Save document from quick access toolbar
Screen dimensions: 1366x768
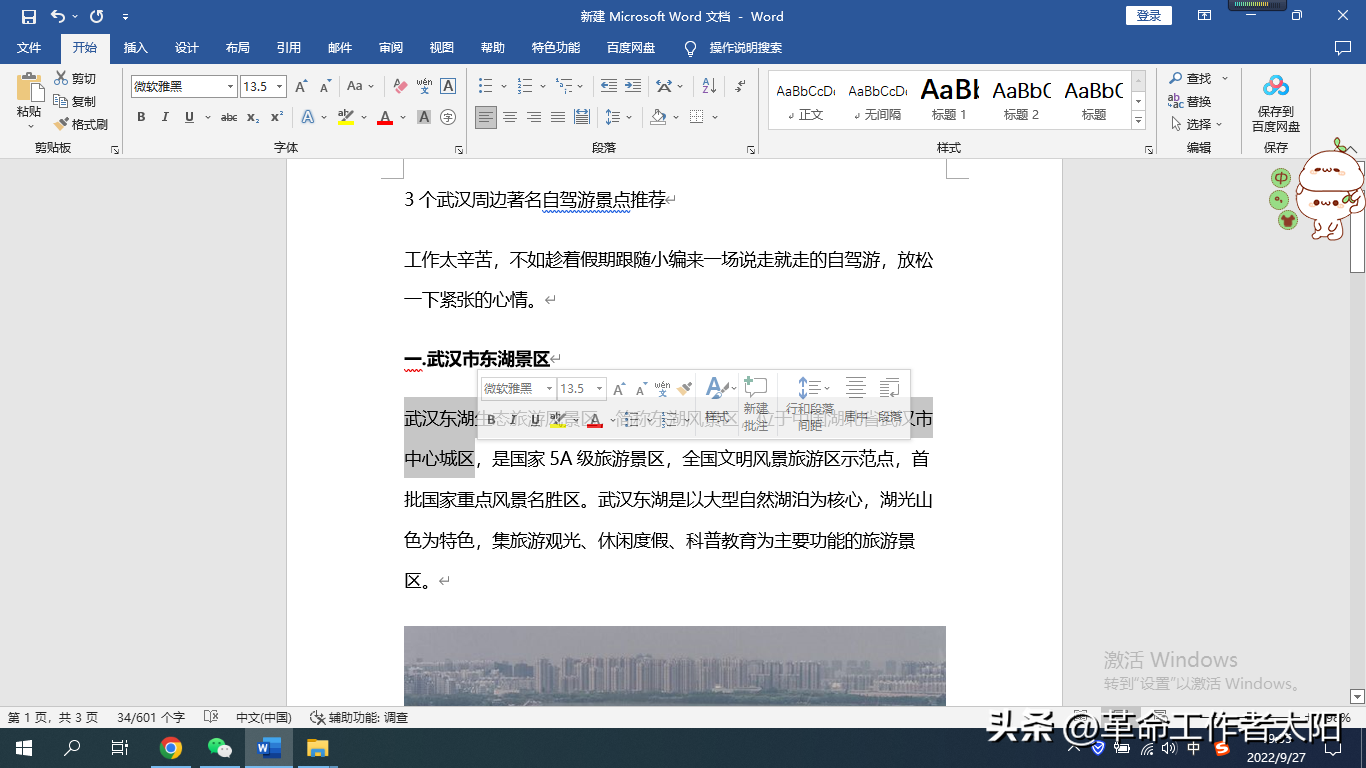(29, 16)
